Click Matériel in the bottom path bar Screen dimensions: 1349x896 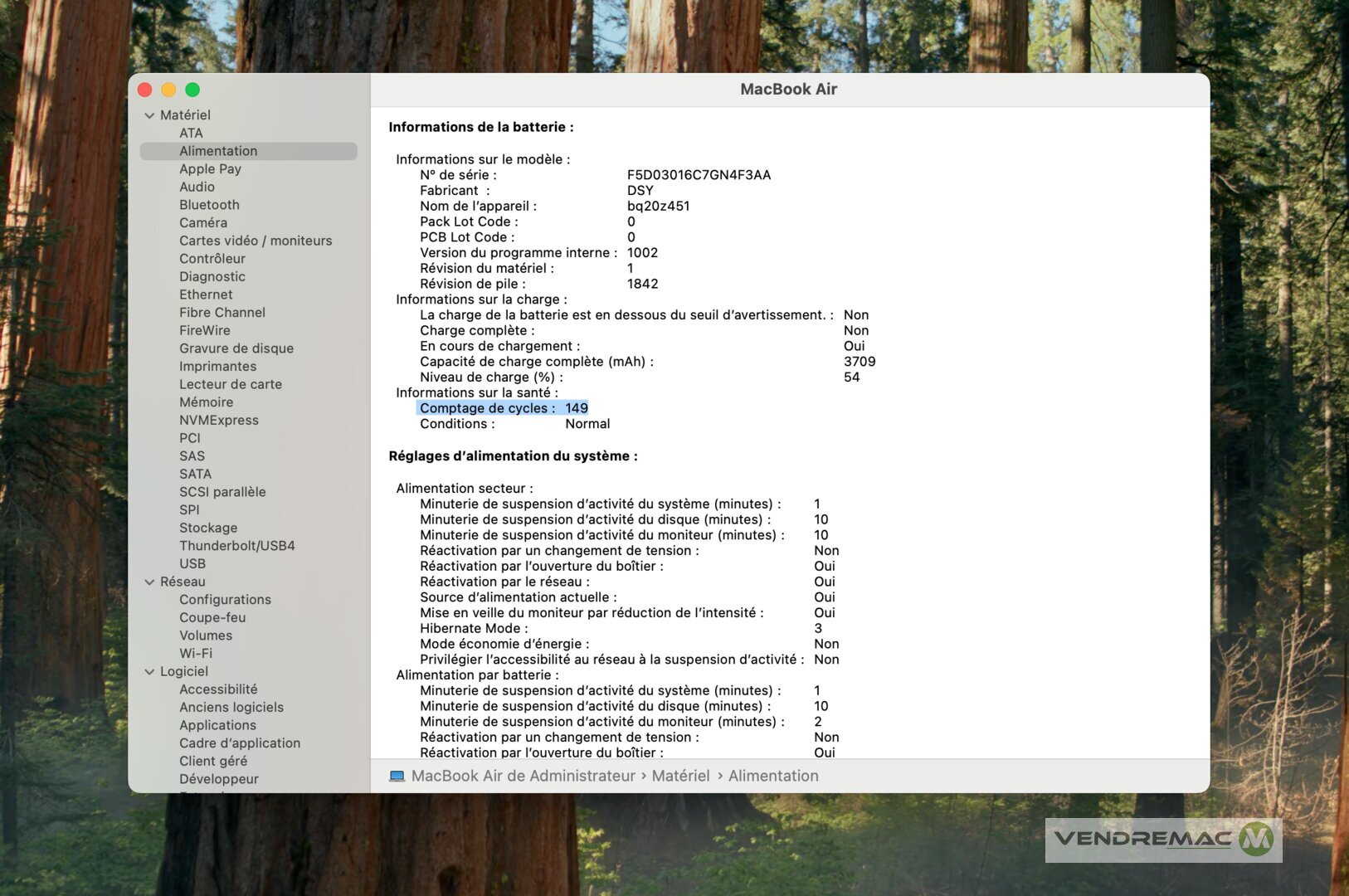(680, 777)
